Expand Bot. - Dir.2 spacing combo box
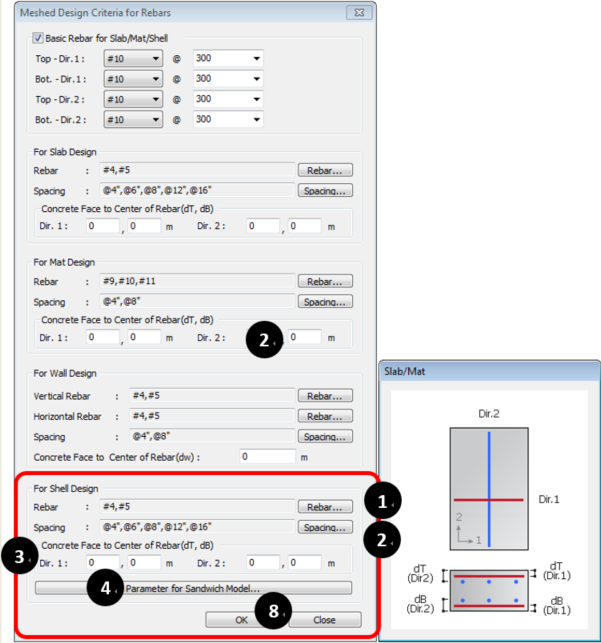The width and height of the screenshot is (601, 643). click(228, 119)
